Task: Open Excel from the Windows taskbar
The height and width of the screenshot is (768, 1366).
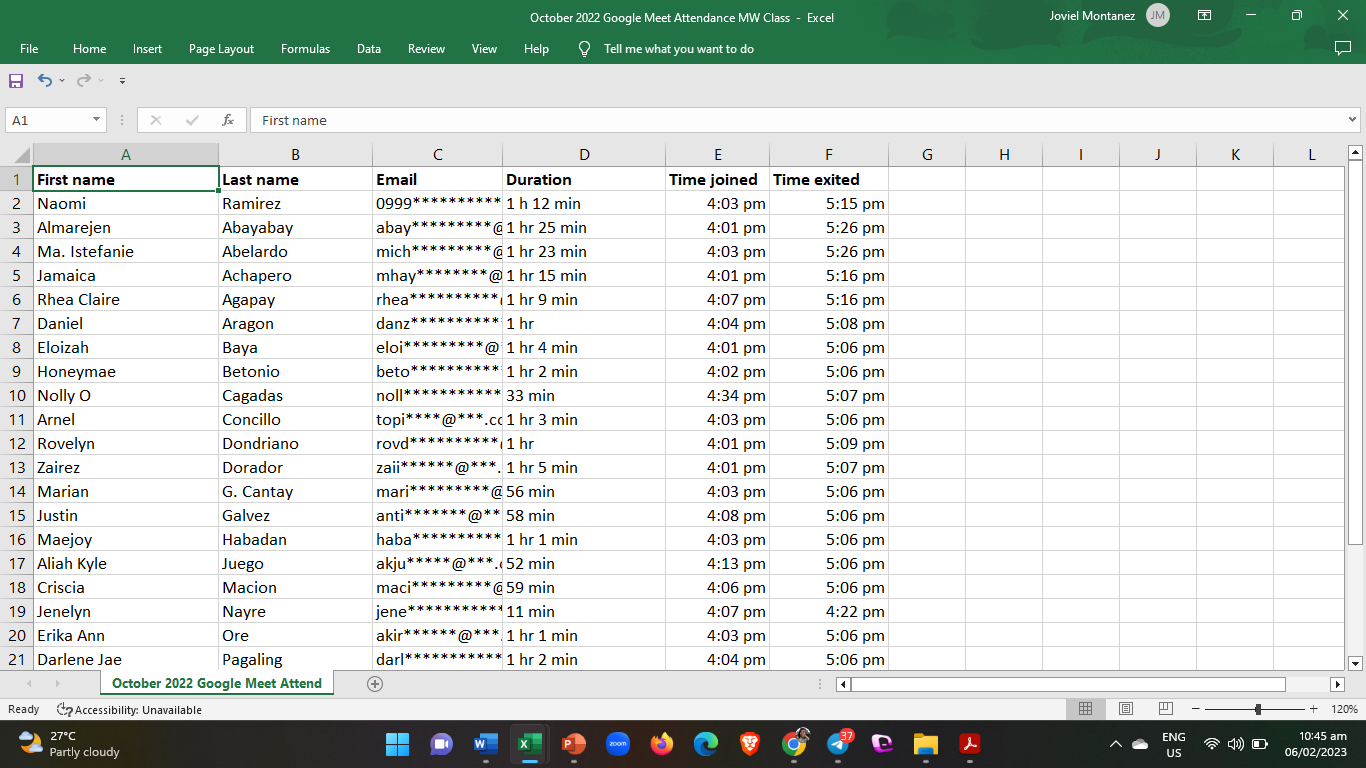Action: point(529,744)
